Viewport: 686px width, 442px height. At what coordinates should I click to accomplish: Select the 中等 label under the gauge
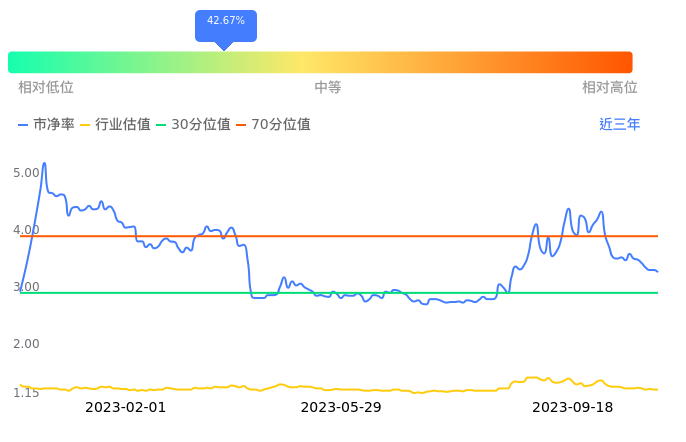click(328, 88)
